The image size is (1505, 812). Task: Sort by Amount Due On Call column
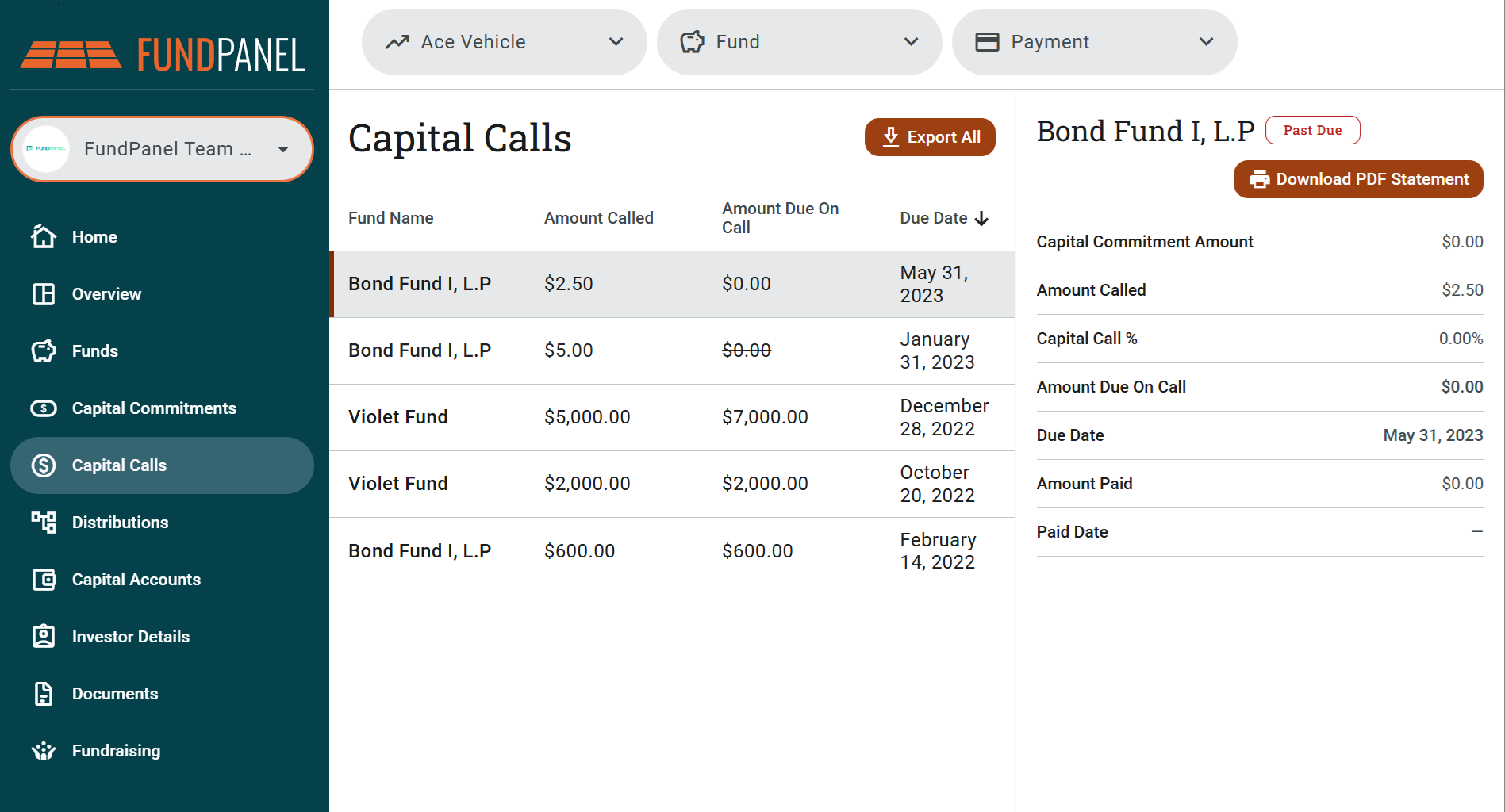[780, 218]
